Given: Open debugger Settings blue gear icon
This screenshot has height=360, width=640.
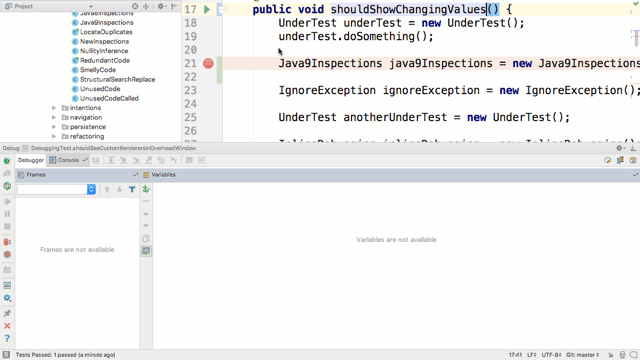Looking at the screenshot, I should click(x=7, y=298).
